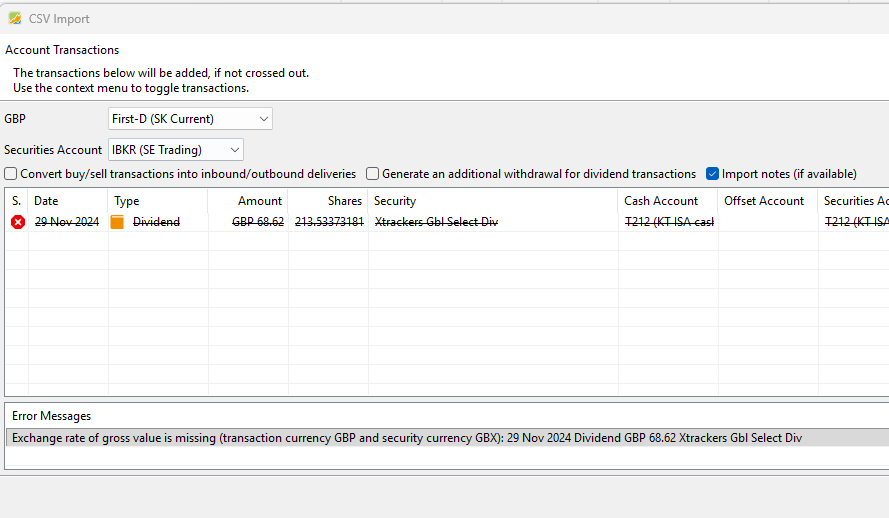Click the CSV Import window icon

click(15, 18)
